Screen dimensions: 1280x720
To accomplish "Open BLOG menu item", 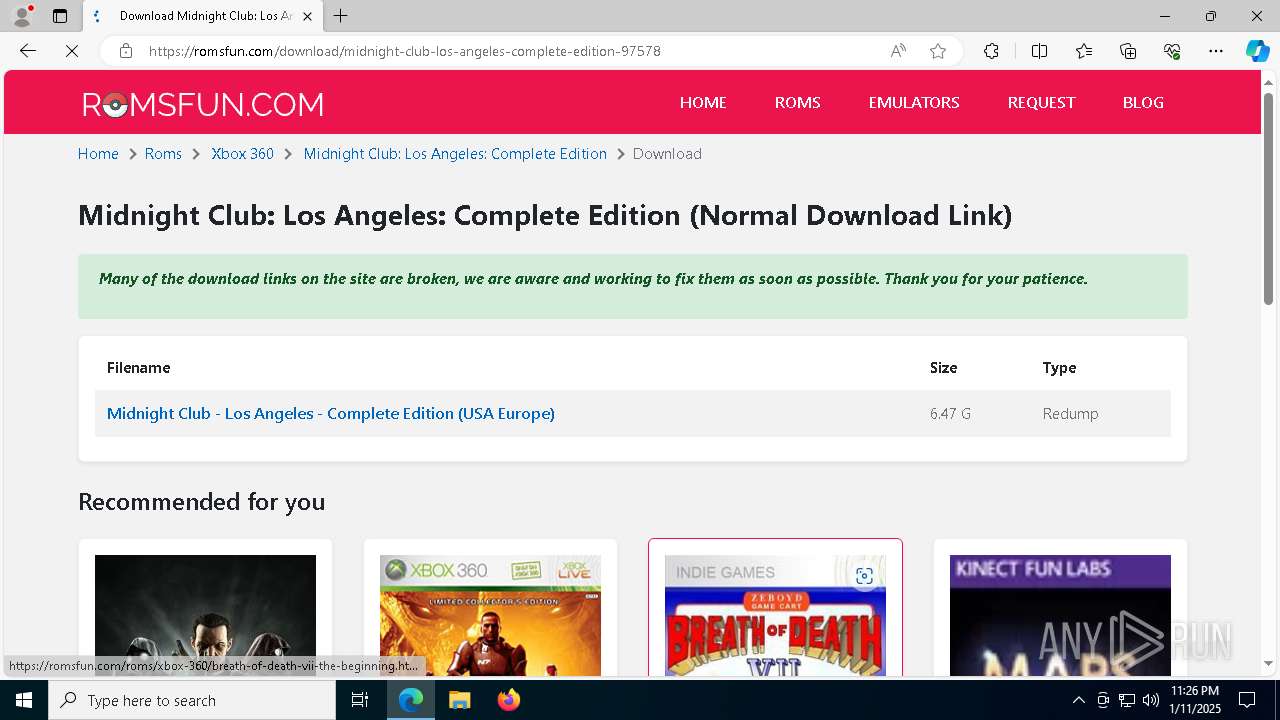I will coord(1143,102).
